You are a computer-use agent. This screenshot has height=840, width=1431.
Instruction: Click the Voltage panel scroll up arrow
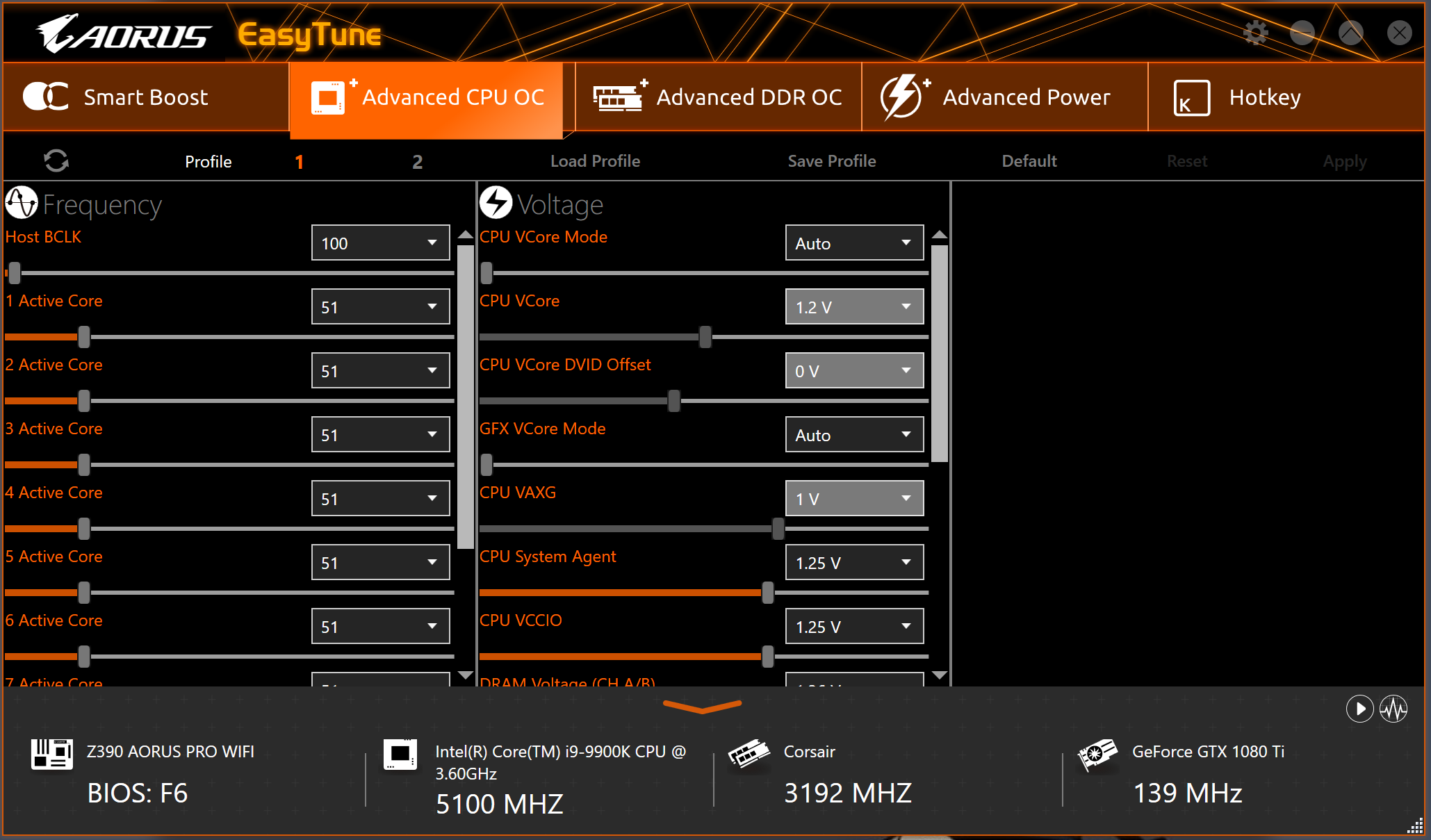(940, 235)
